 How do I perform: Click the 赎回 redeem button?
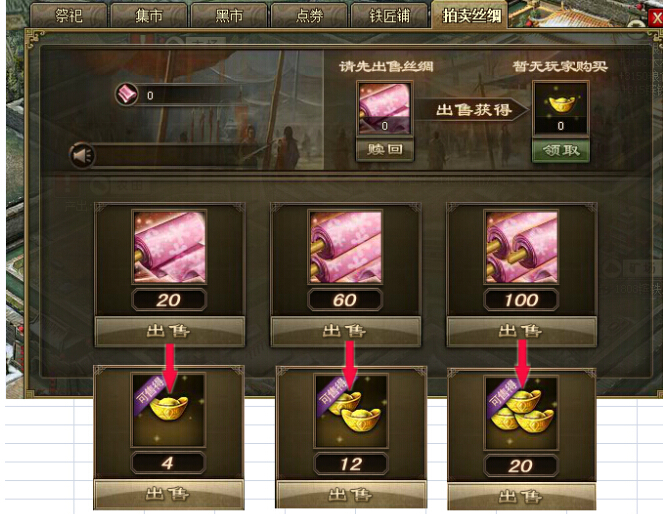[385, 150]
